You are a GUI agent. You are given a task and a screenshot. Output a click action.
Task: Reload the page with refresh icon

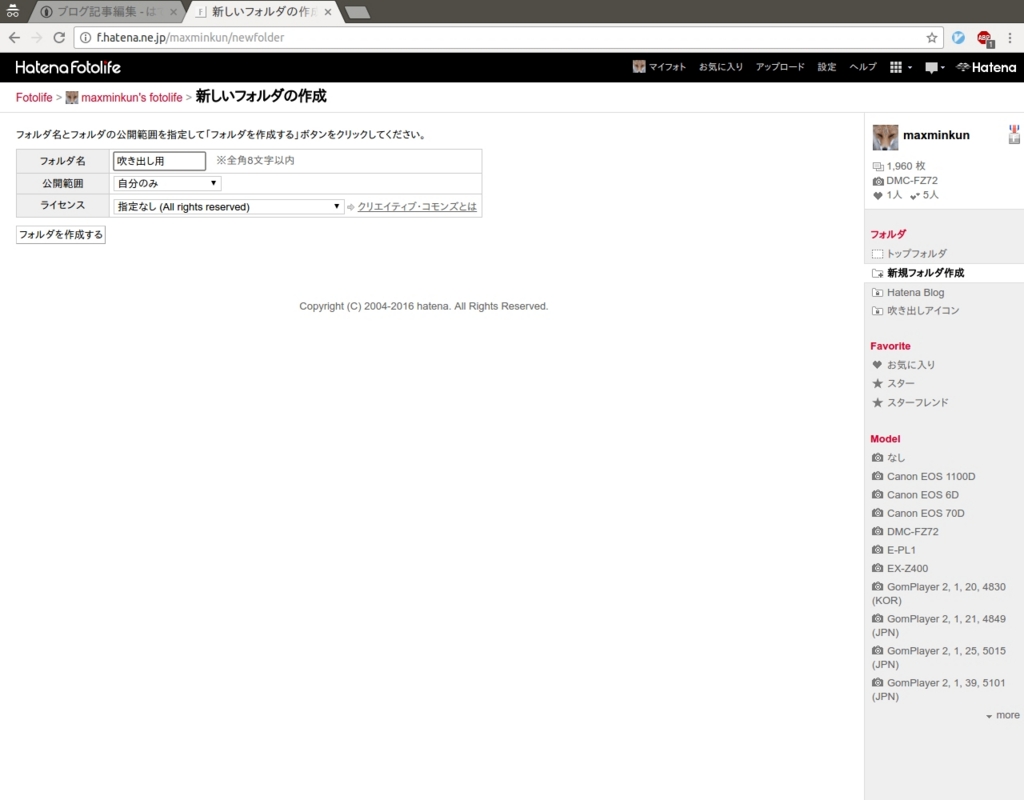59,38
